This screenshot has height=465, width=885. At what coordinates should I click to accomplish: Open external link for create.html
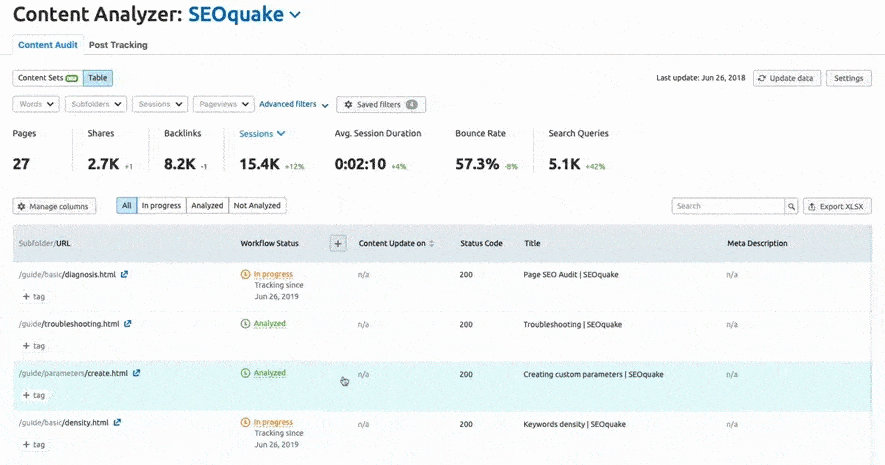(x=136, y=373)
